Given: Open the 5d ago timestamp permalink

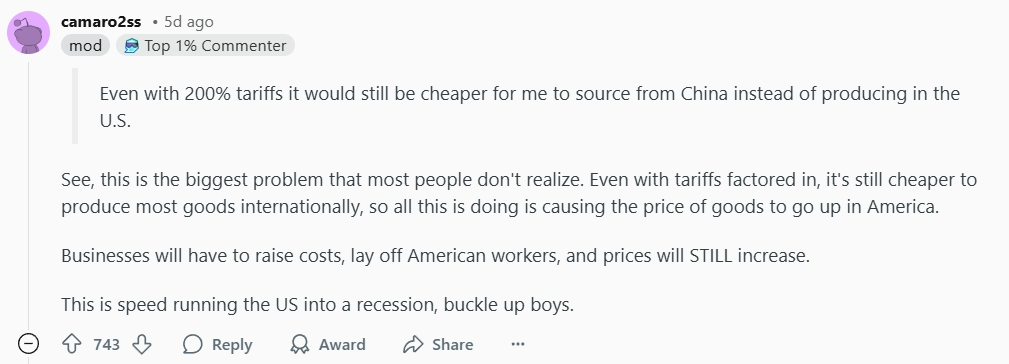Looking at the screenshot, I should pos(189,22).
